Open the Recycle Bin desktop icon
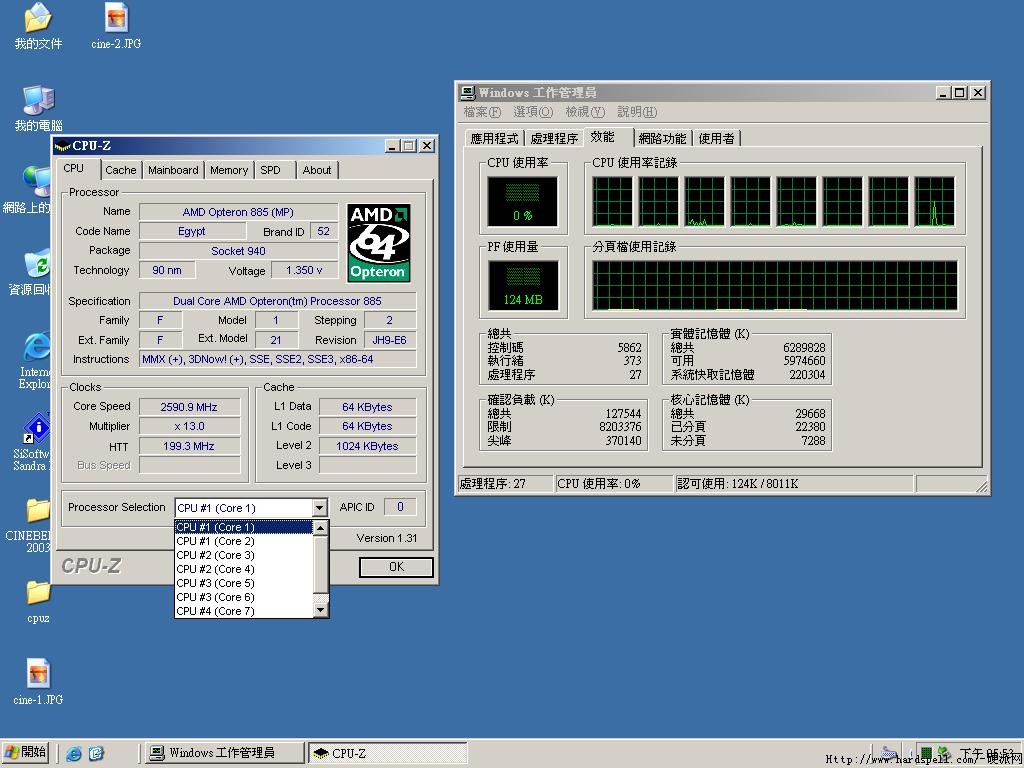1024x768 pixels. coord(38,265)
